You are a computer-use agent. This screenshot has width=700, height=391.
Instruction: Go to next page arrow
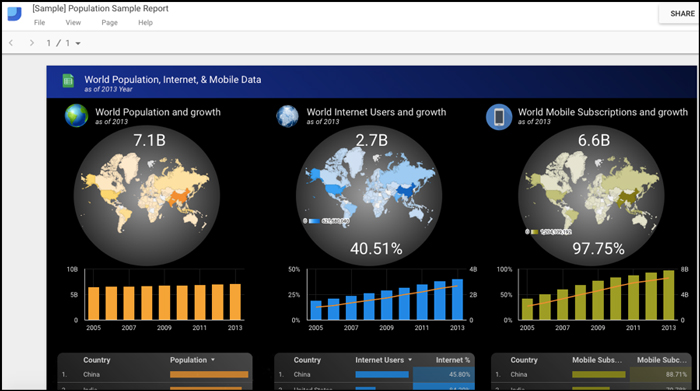click(x=32, y=43)
